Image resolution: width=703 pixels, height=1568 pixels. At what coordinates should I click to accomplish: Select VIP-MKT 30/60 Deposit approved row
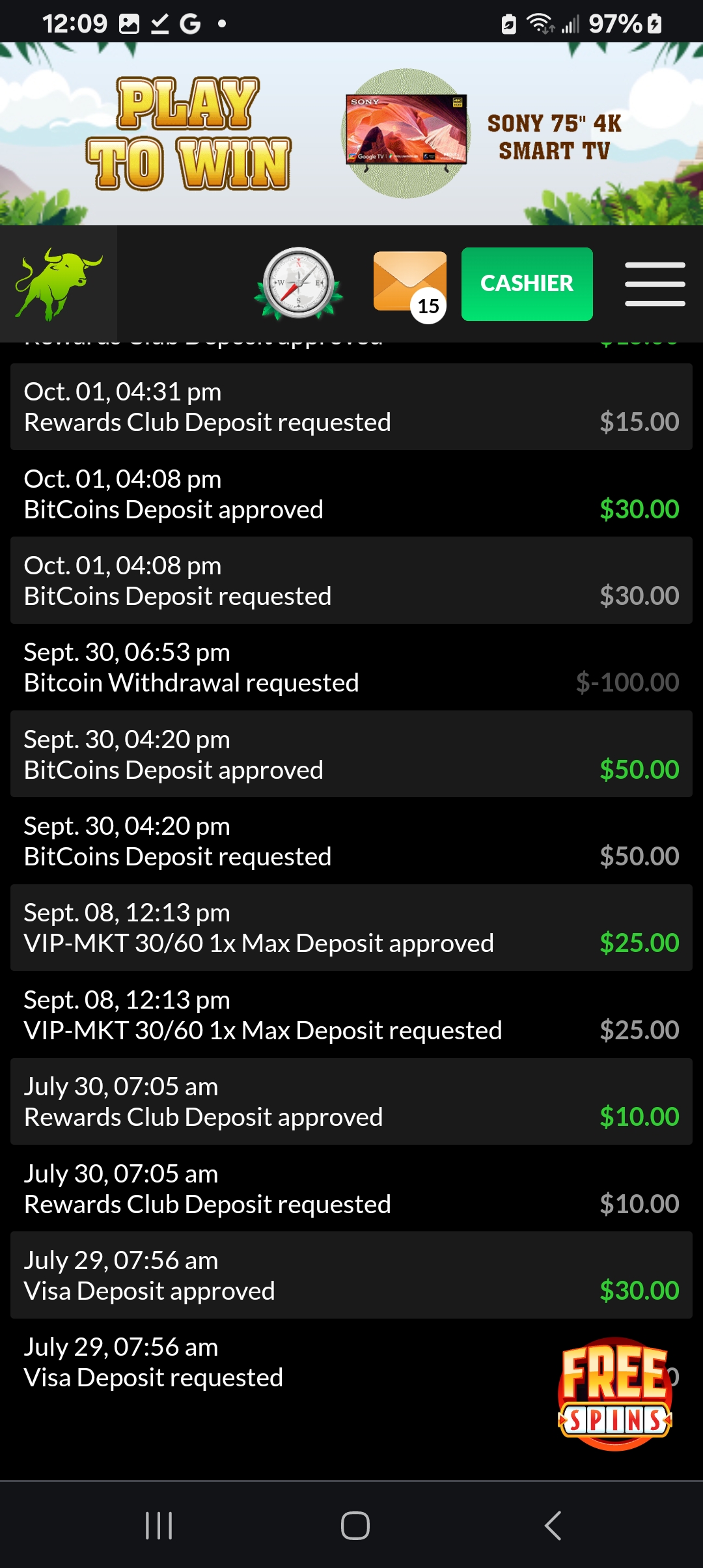tap(351, 928)
